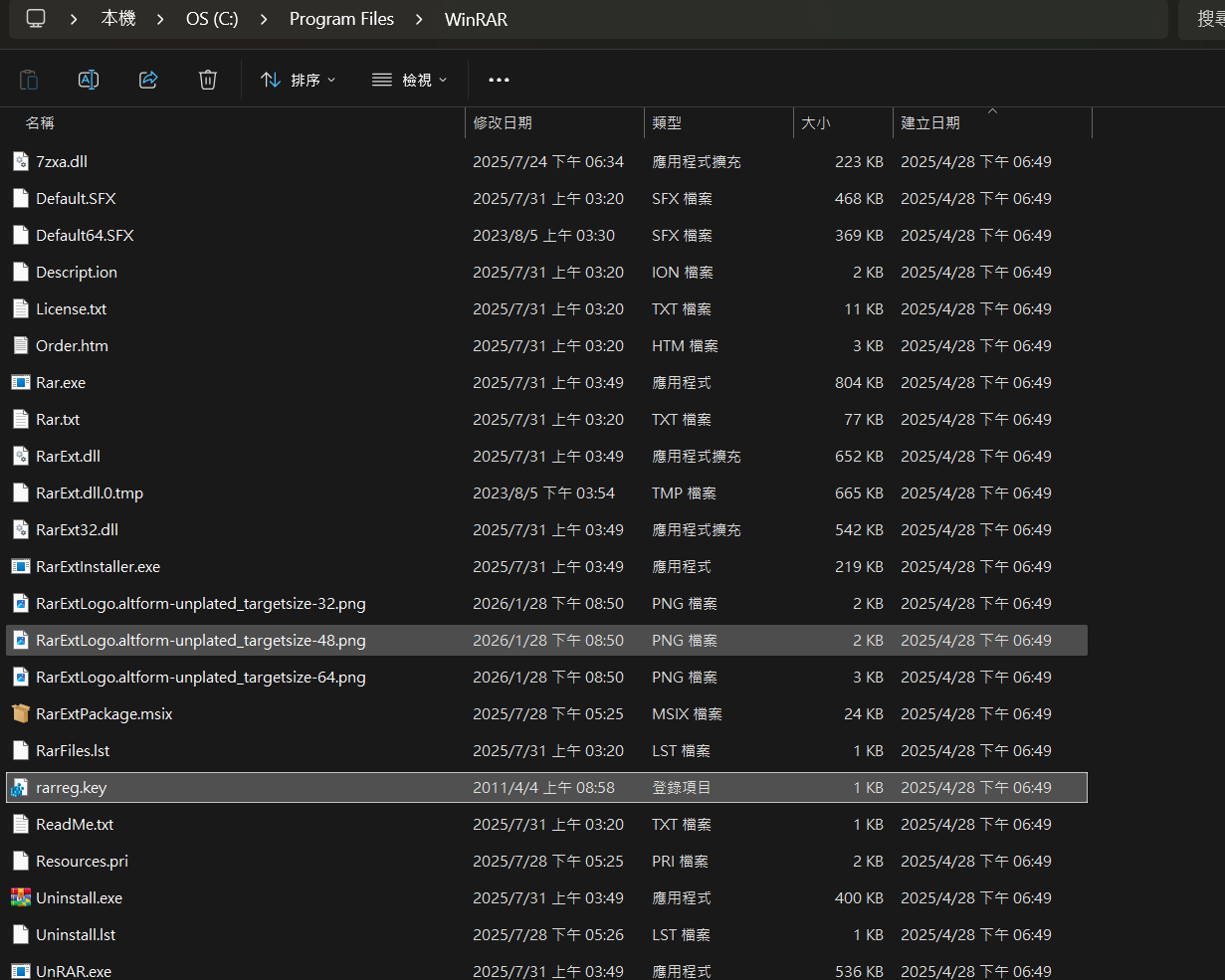Viewport: 1225px width, 980px height.
Task: Click the Share icon in the toolbar
Action: coord(148,80)
